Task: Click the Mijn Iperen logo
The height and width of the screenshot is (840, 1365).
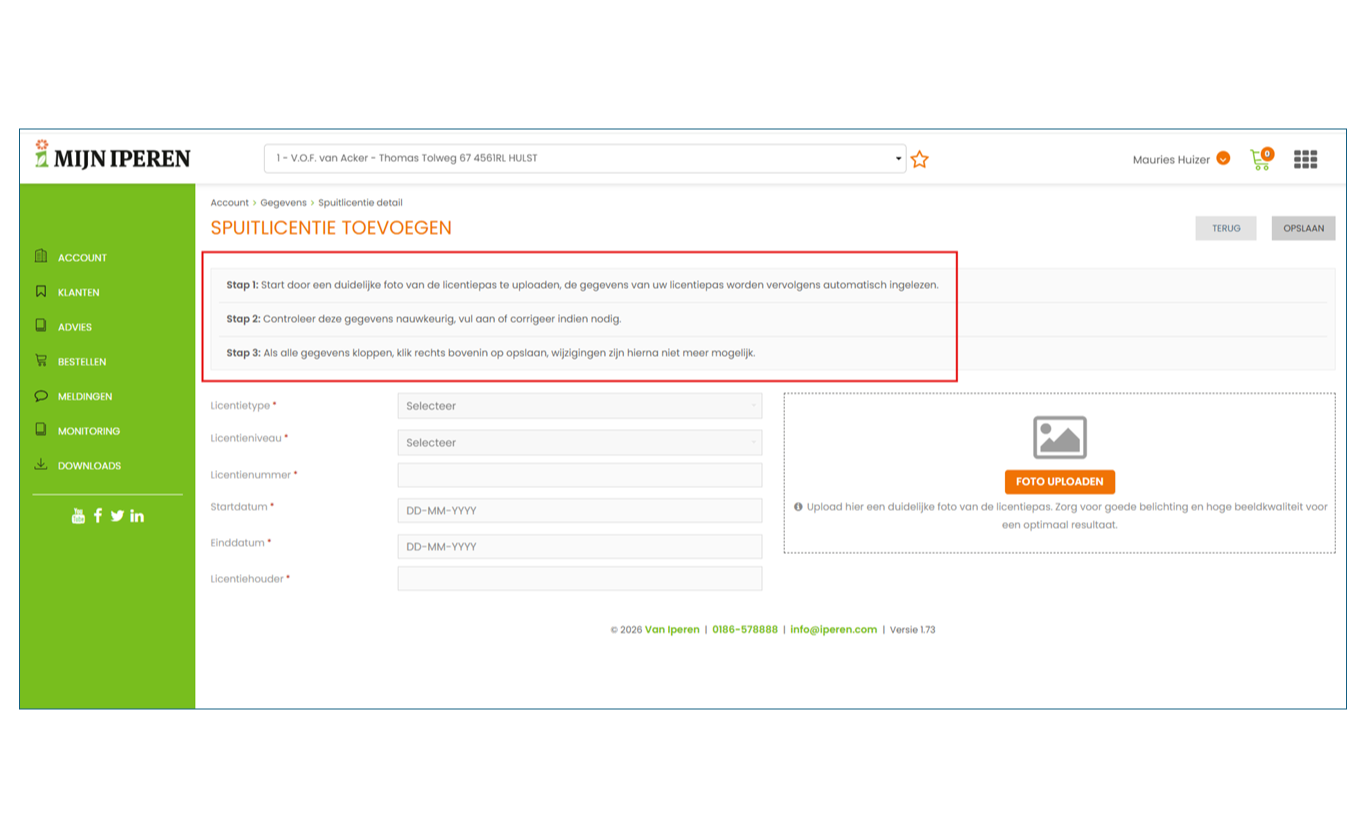Action: pos(112,156)
